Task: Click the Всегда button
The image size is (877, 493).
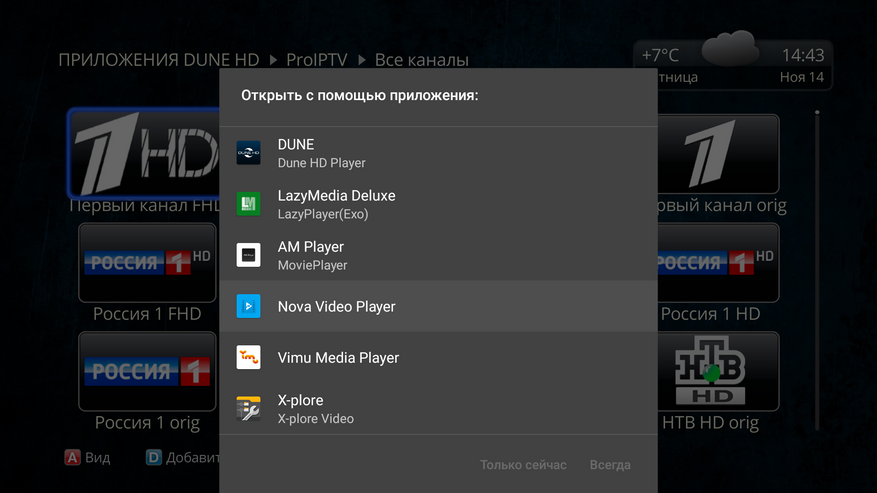Action: pos(610,465)
